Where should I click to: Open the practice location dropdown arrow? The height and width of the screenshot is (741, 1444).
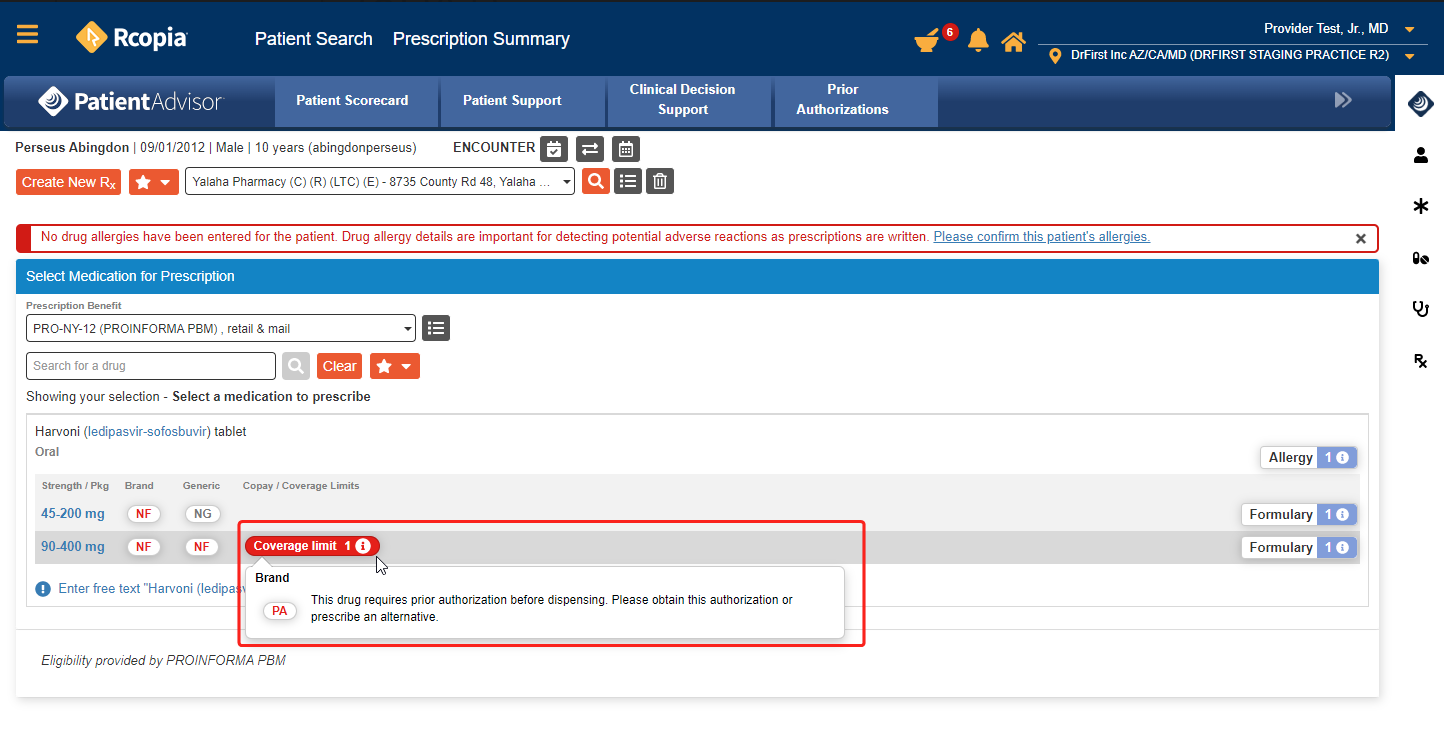[x=1409, y=56]
